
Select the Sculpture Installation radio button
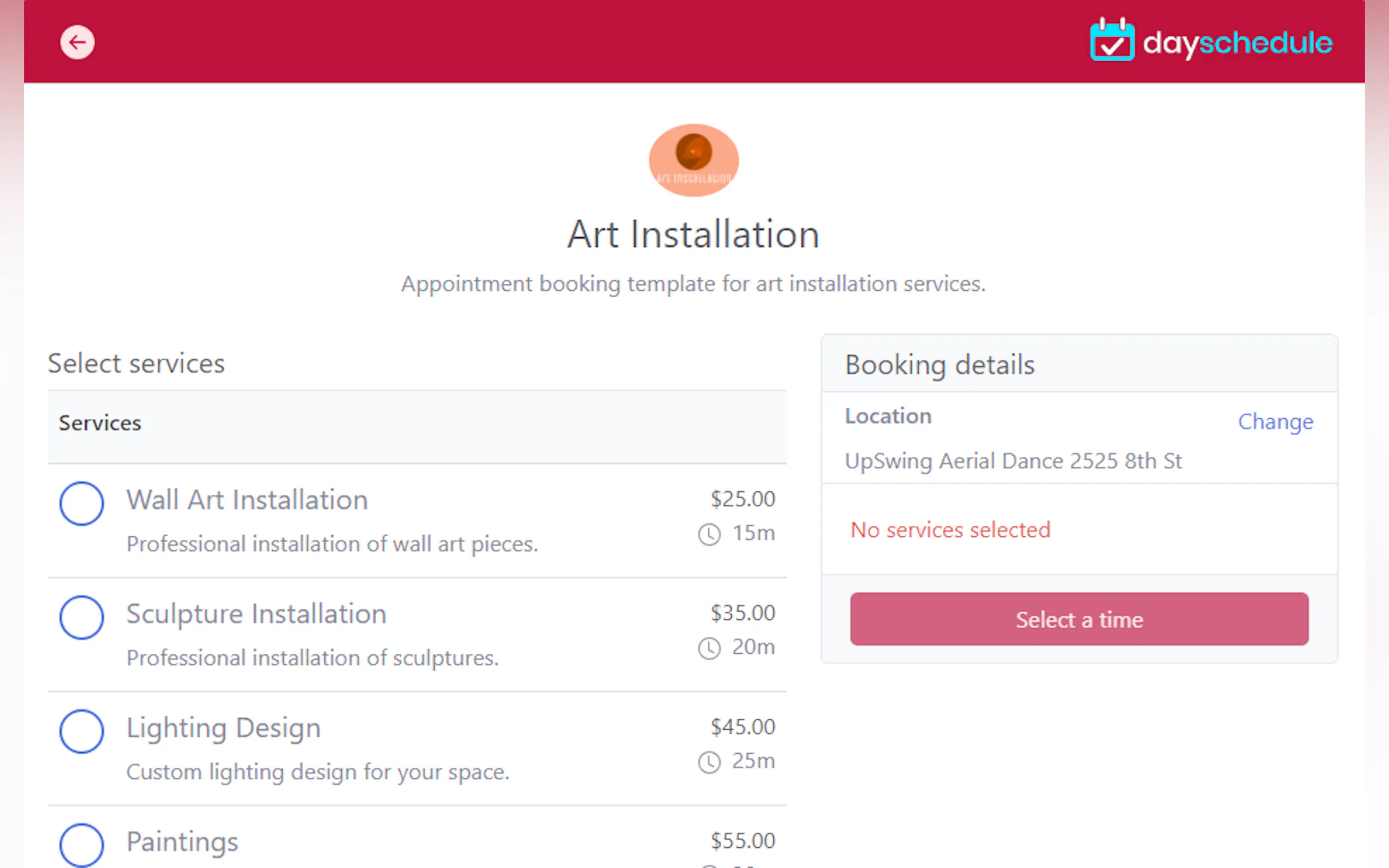tap(81, 617)
